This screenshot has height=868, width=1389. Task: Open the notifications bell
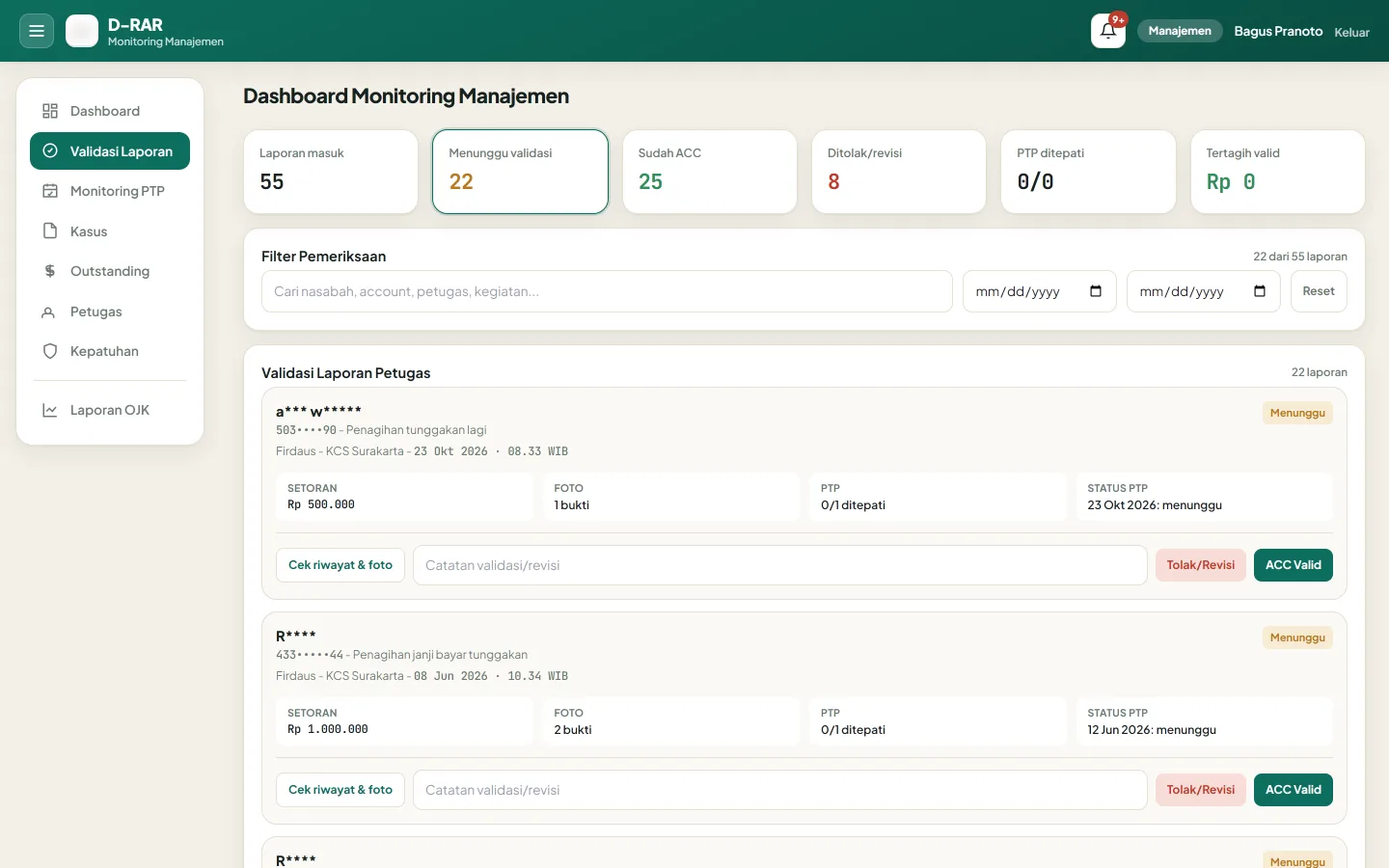click(1108, 31)
